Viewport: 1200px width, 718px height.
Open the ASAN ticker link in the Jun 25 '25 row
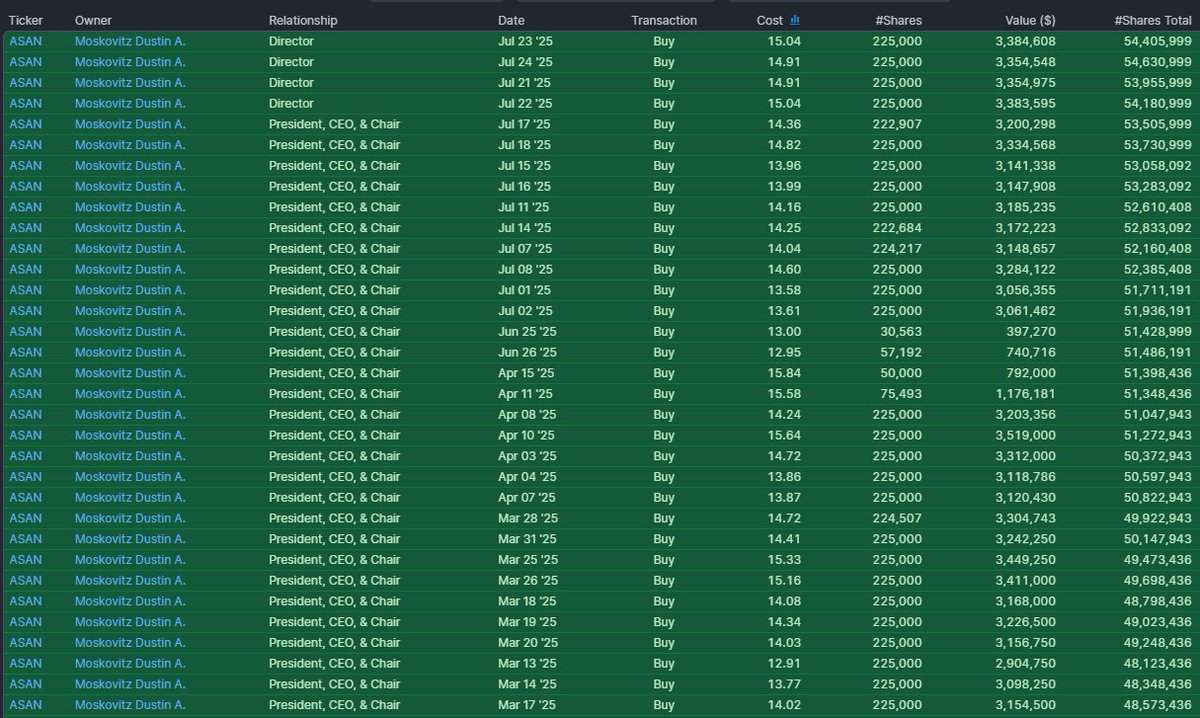(x=25, y=332)
